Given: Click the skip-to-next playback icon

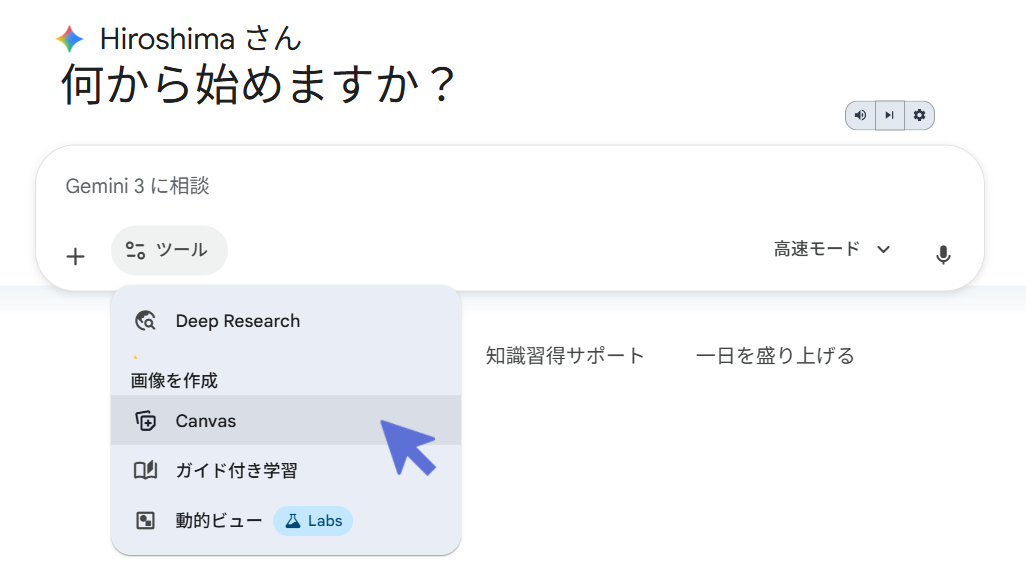Looking at the screenshot, I should click(x=889, y=115).
